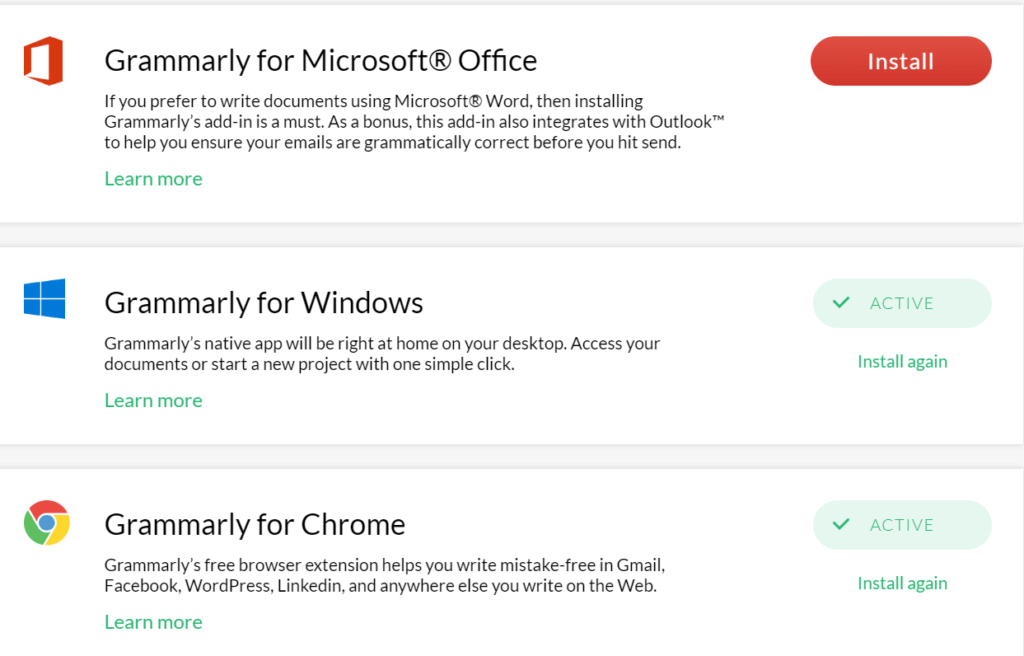Install Grammarly for Microsoft Office

[x=901, y=61]
